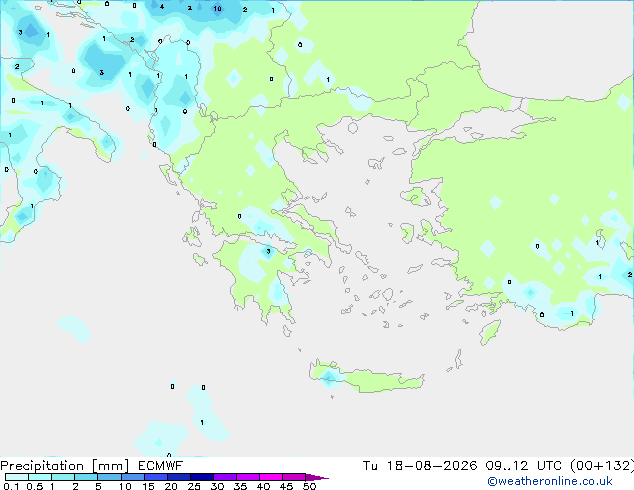Click the '10' precipitation value on the map
This screenshot has width=634, height=490.
(x=218, y=8)
